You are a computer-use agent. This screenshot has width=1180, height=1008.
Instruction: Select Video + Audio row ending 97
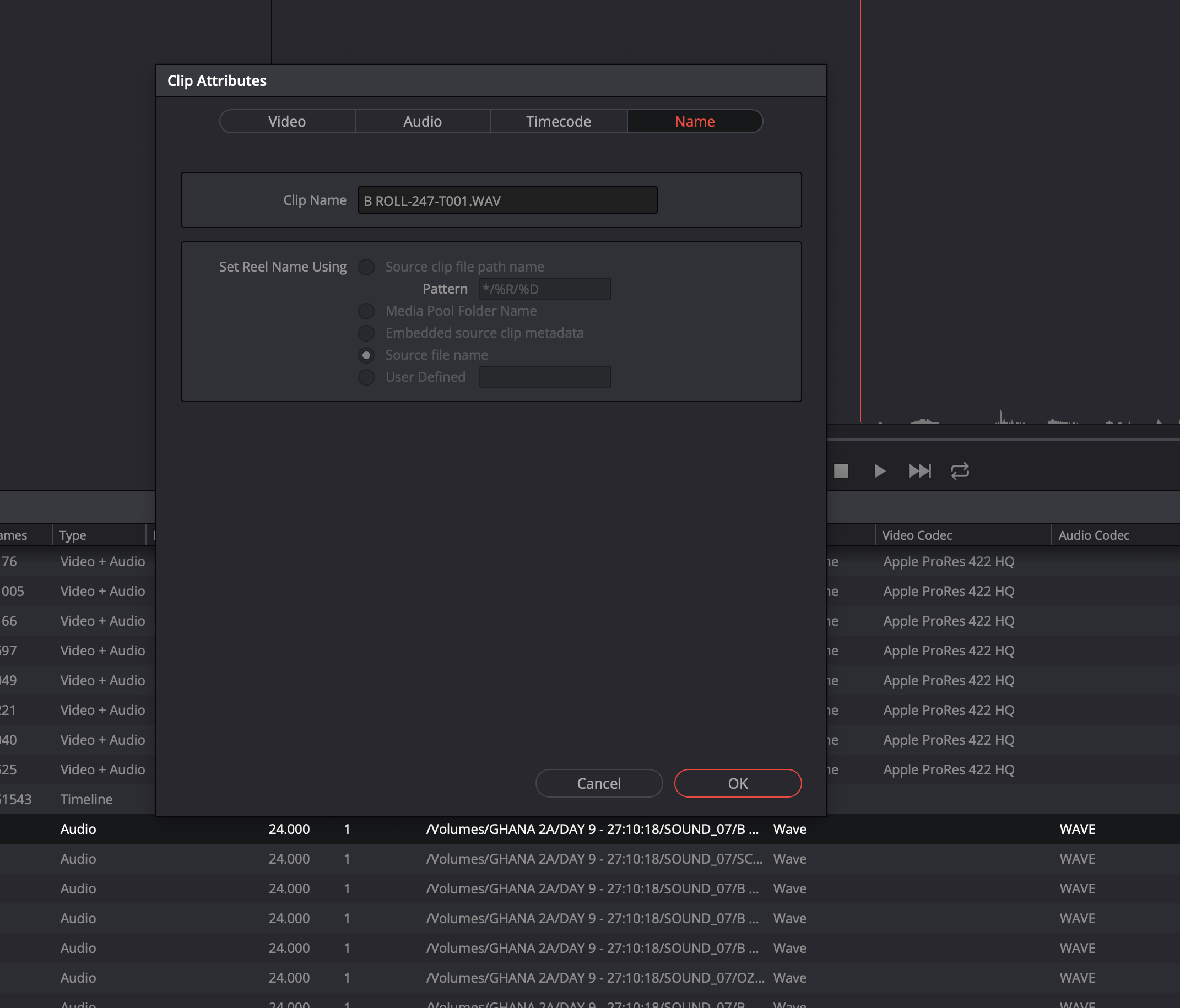click(78, 651)
